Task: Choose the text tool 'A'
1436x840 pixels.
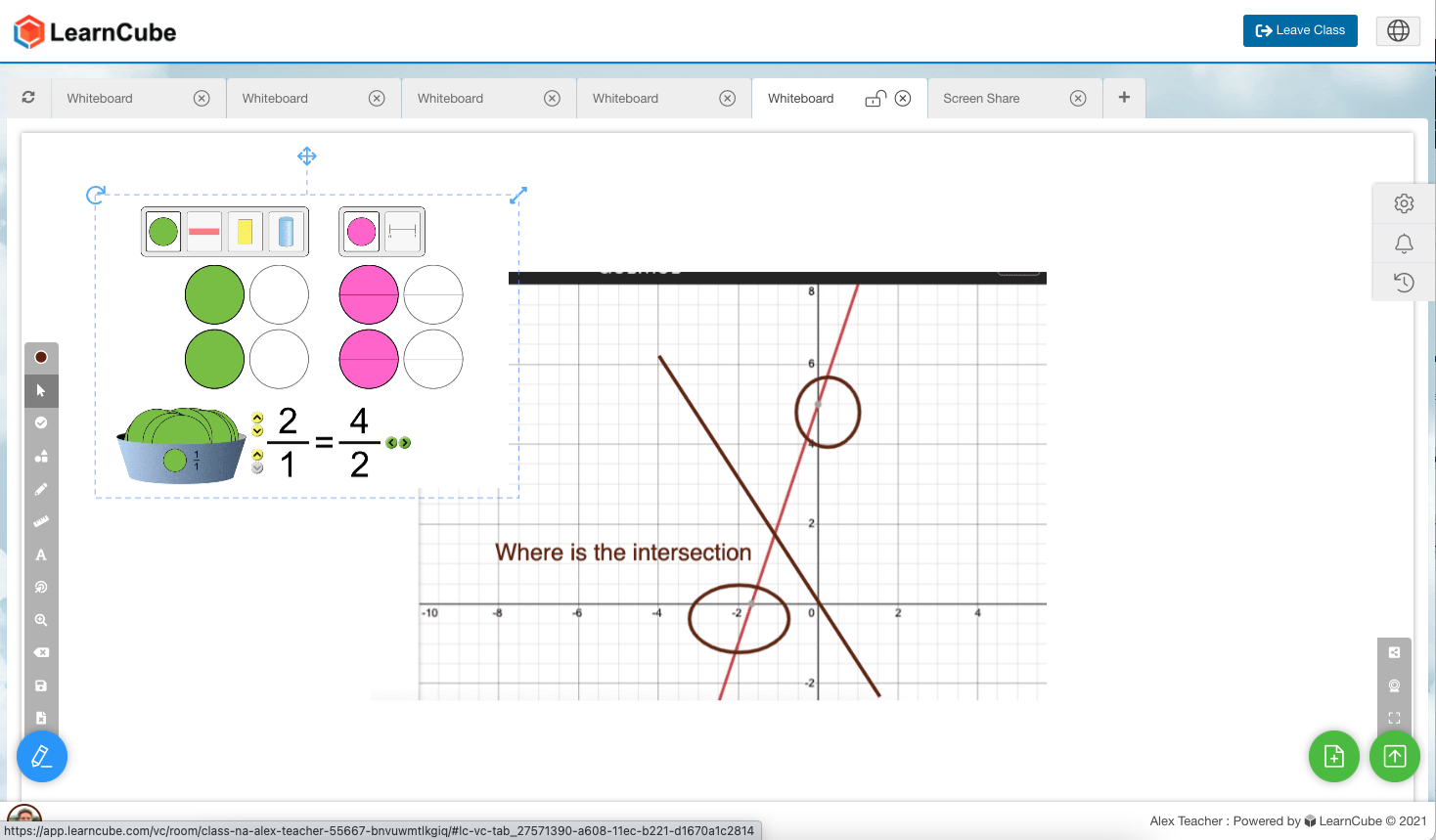Action: pos(41,554)
